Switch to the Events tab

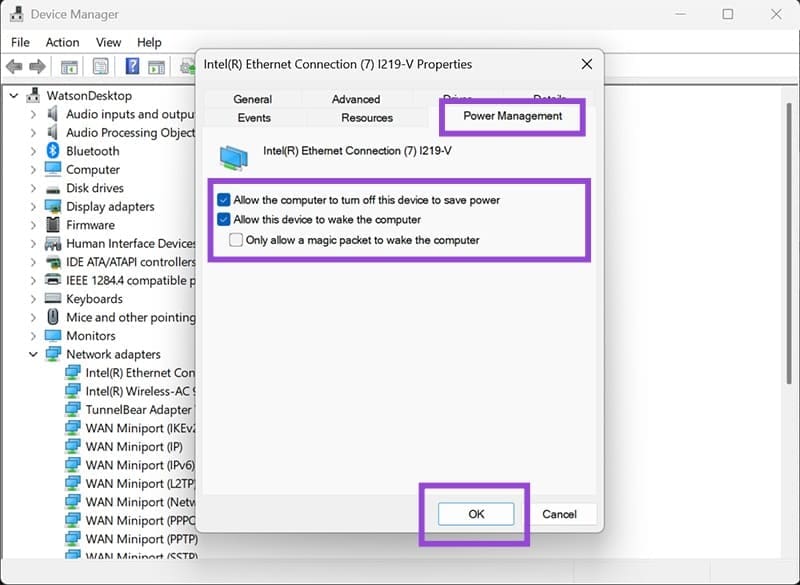[254, 118]
